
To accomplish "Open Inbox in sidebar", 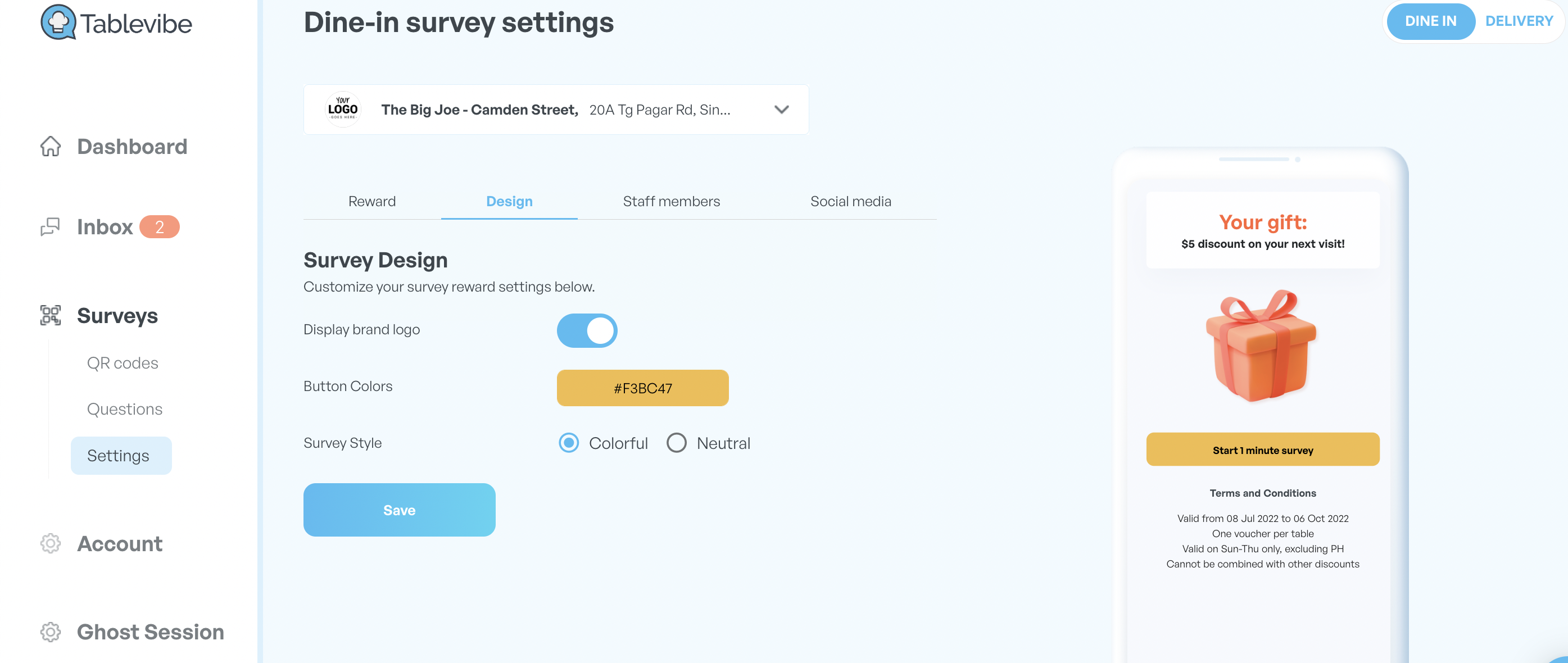I will (x=105, y=227).
